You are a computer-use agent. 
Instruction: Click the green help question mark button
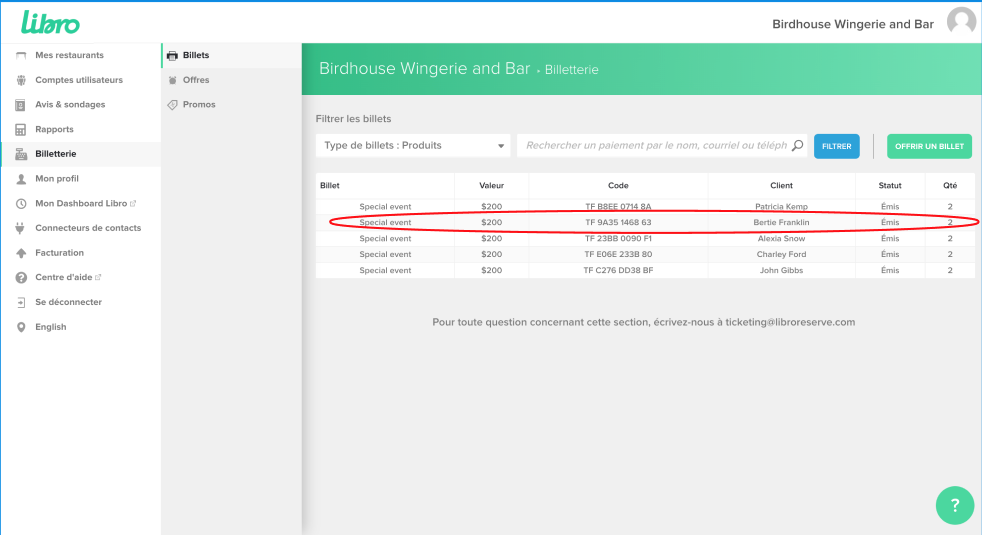pos(954,505)
